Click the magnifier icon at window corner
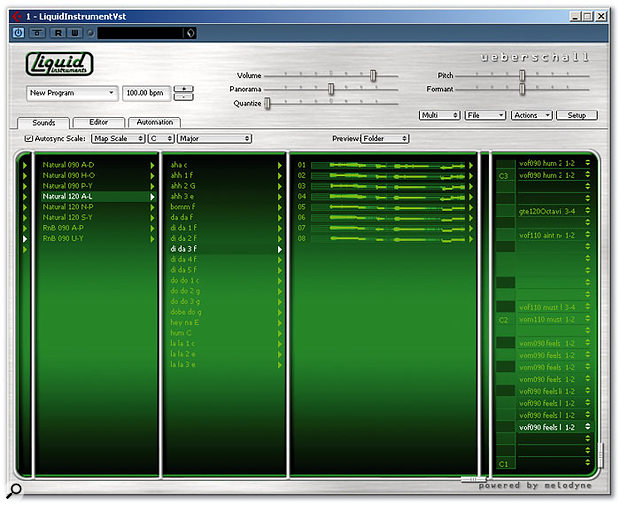 pyautogui.click(x=15, y=490)
